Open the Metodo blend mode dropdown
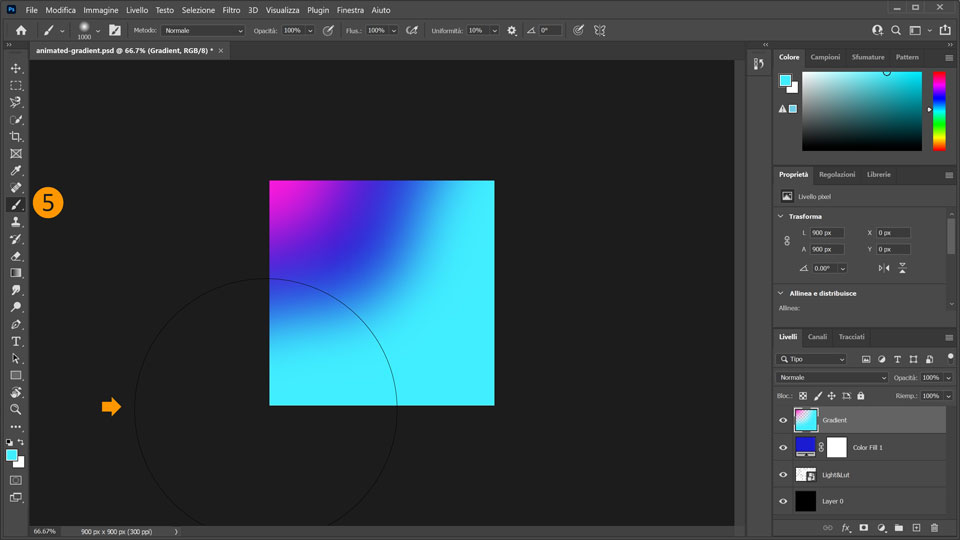Image resolution: width=960 pixels, height=540 pixels. click(202, 31)
